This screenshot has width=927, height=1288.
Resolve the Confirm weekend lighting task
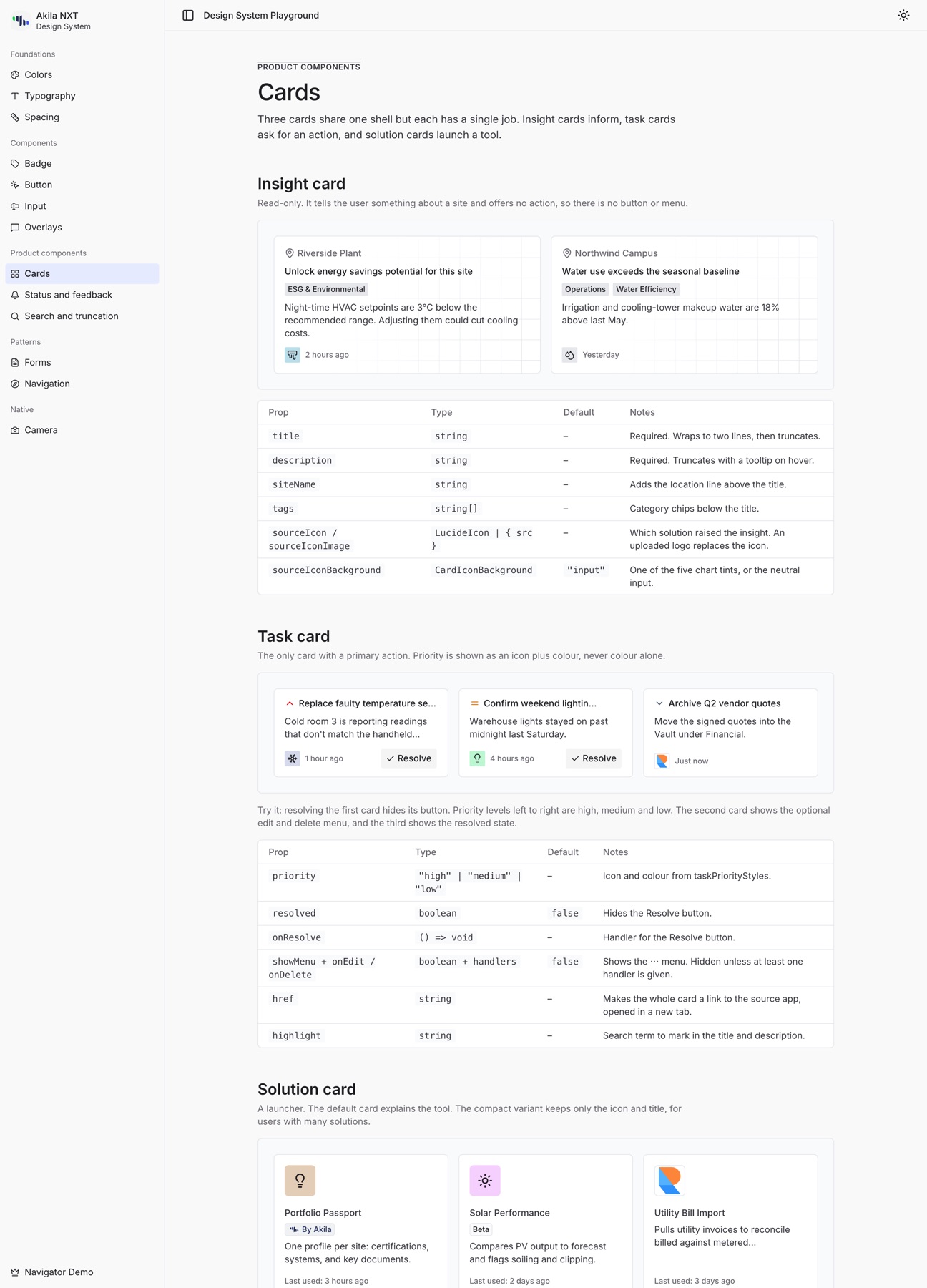pyautogui.click(x=594, y=758)
